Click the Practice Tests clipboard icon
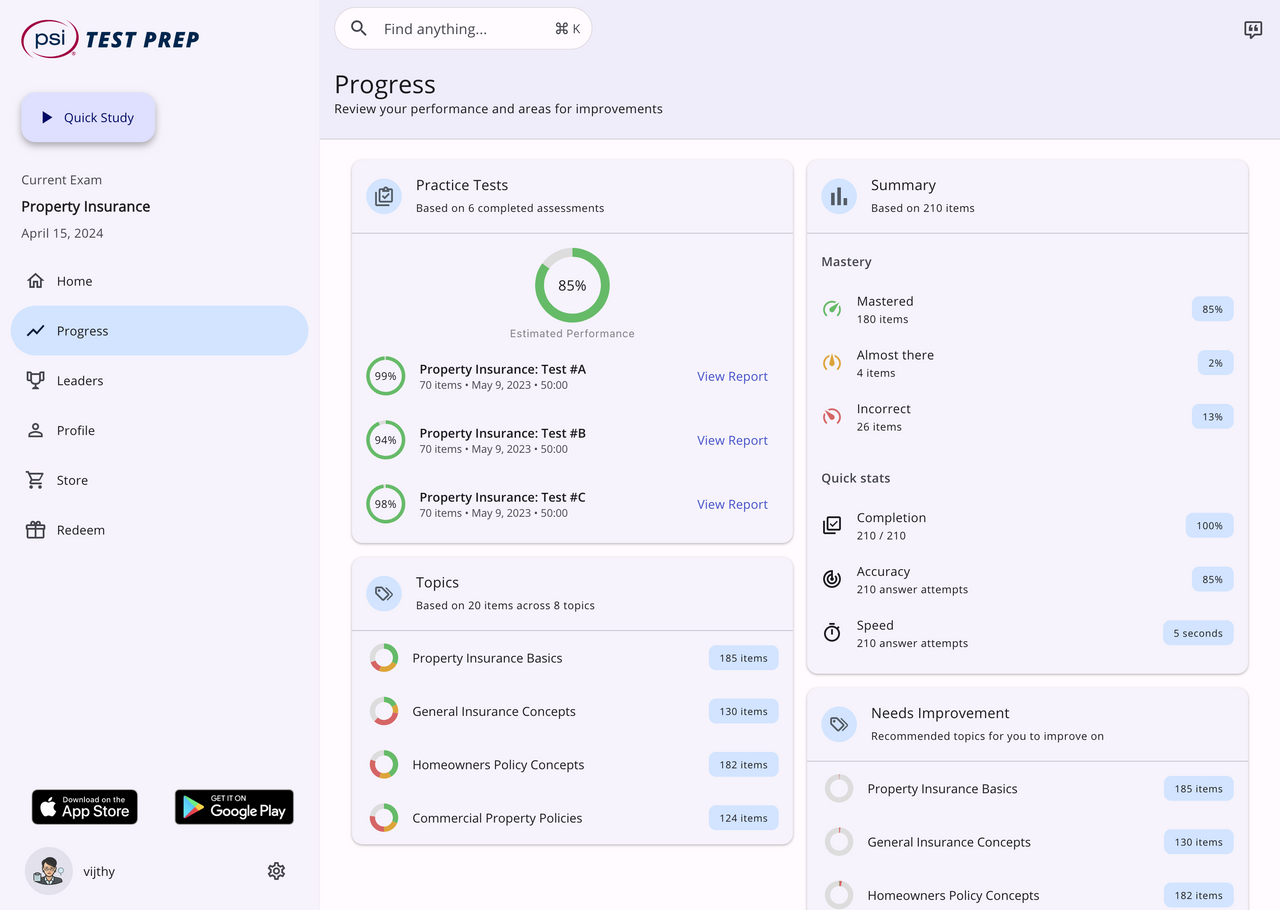Screen dimensions: 1280x910 [384, 197]
